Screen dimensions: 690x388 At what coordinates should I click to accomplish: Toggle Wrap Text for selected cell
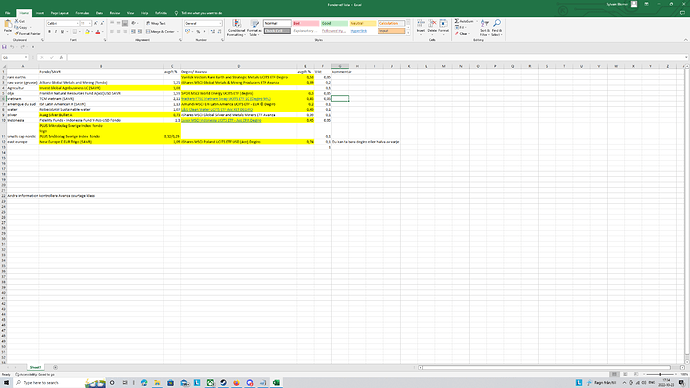tap(156, 23)
